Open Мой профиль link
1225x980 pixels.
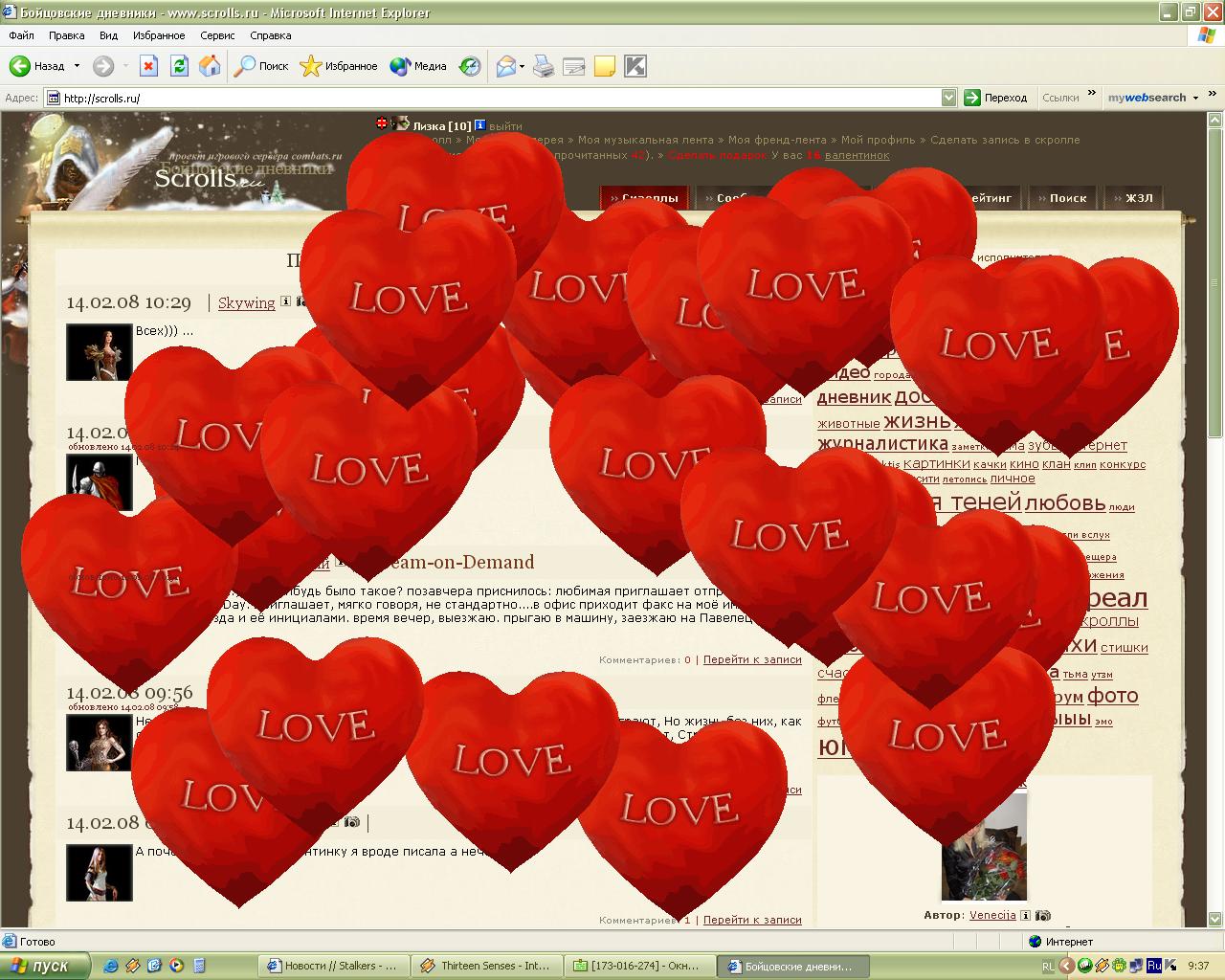click(x=878, y=140)
